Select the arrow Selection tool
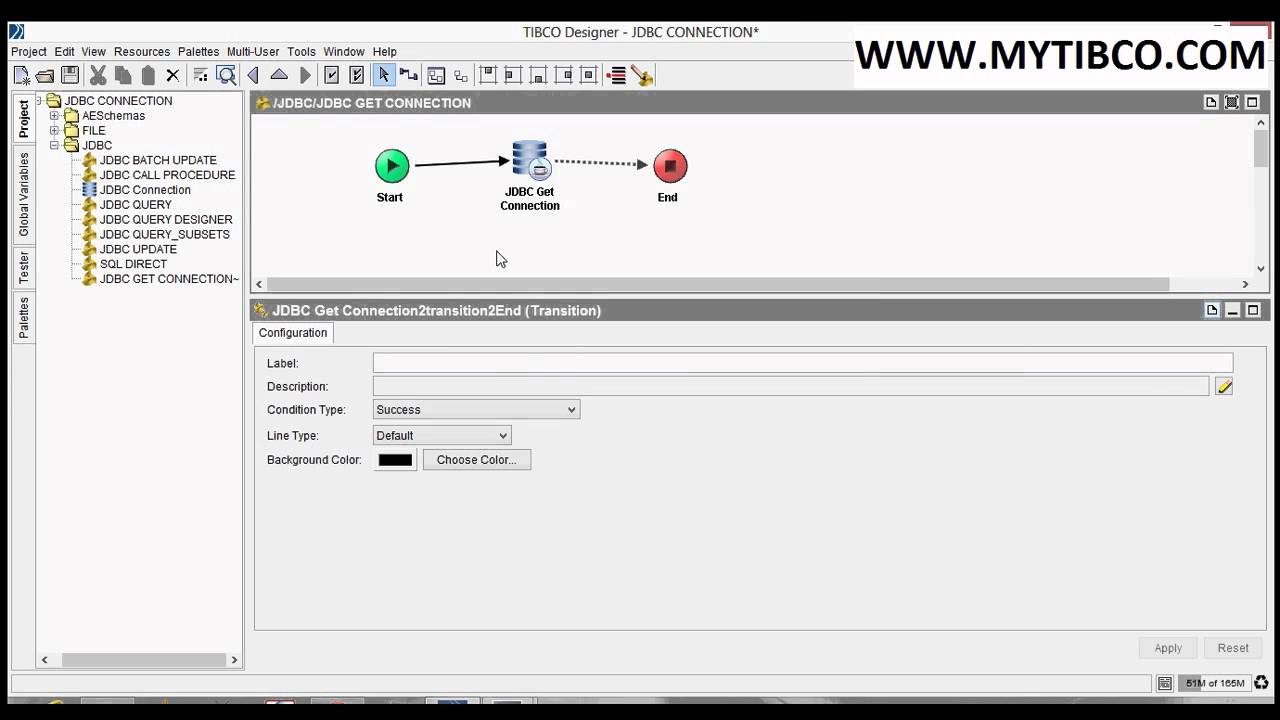The width and height of the screenshot is (1280, 720). (384, 75)
